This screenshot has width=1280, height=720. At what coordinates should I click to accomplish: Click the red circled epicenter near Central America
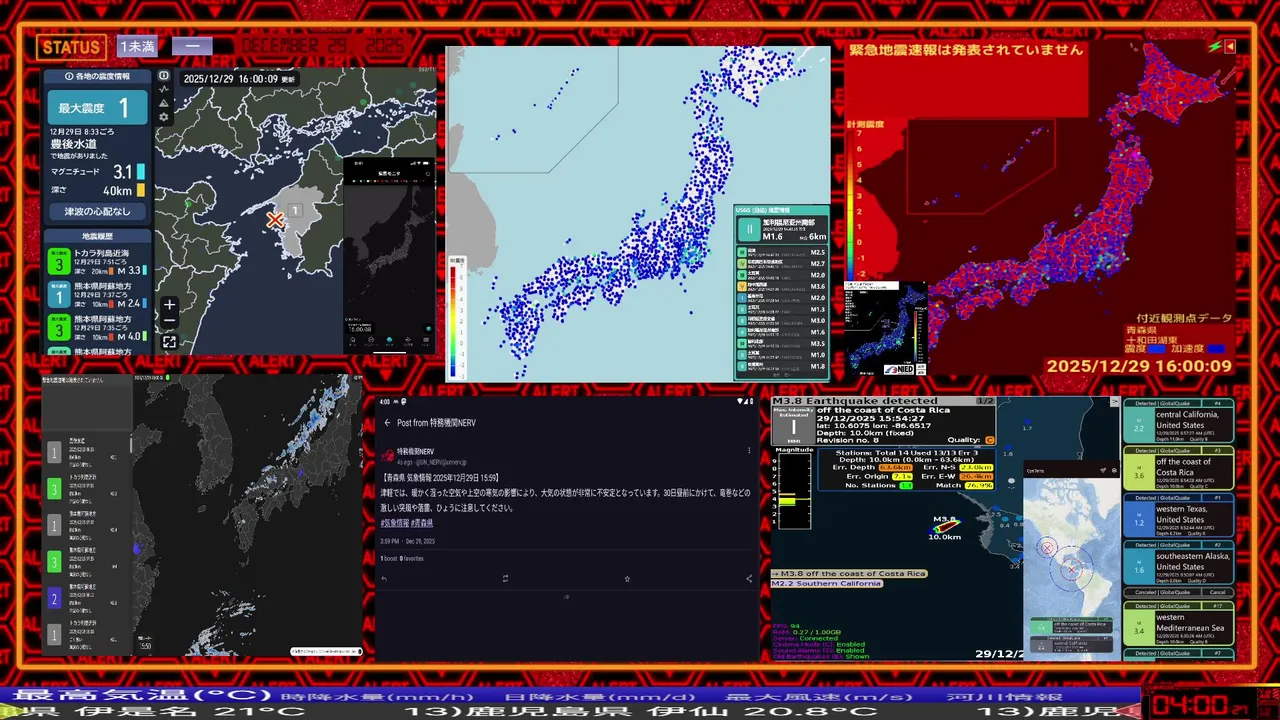click(x=1071, y=569)
